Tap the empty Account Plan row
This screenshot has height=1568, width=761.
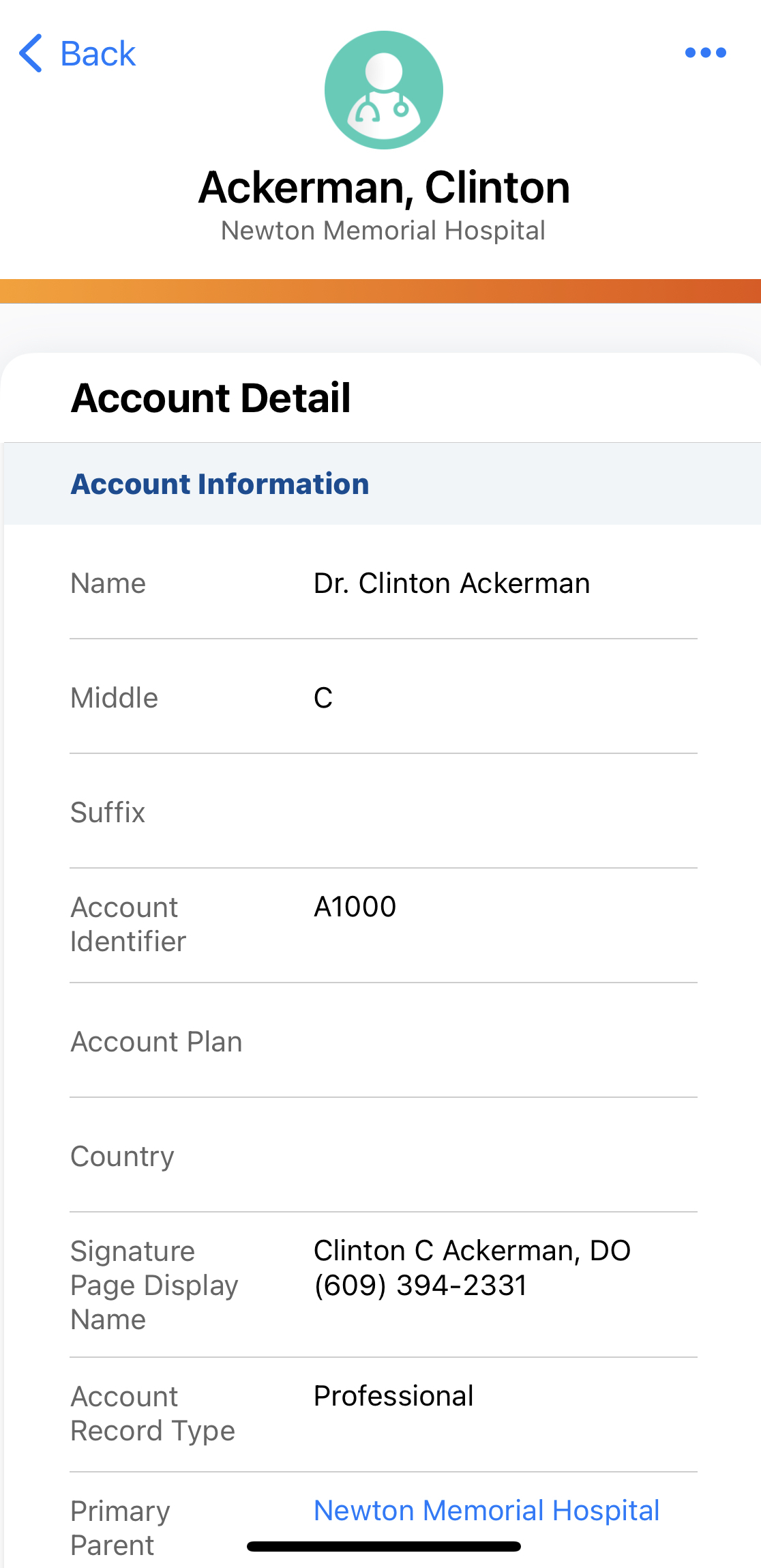click(383, 1042)
